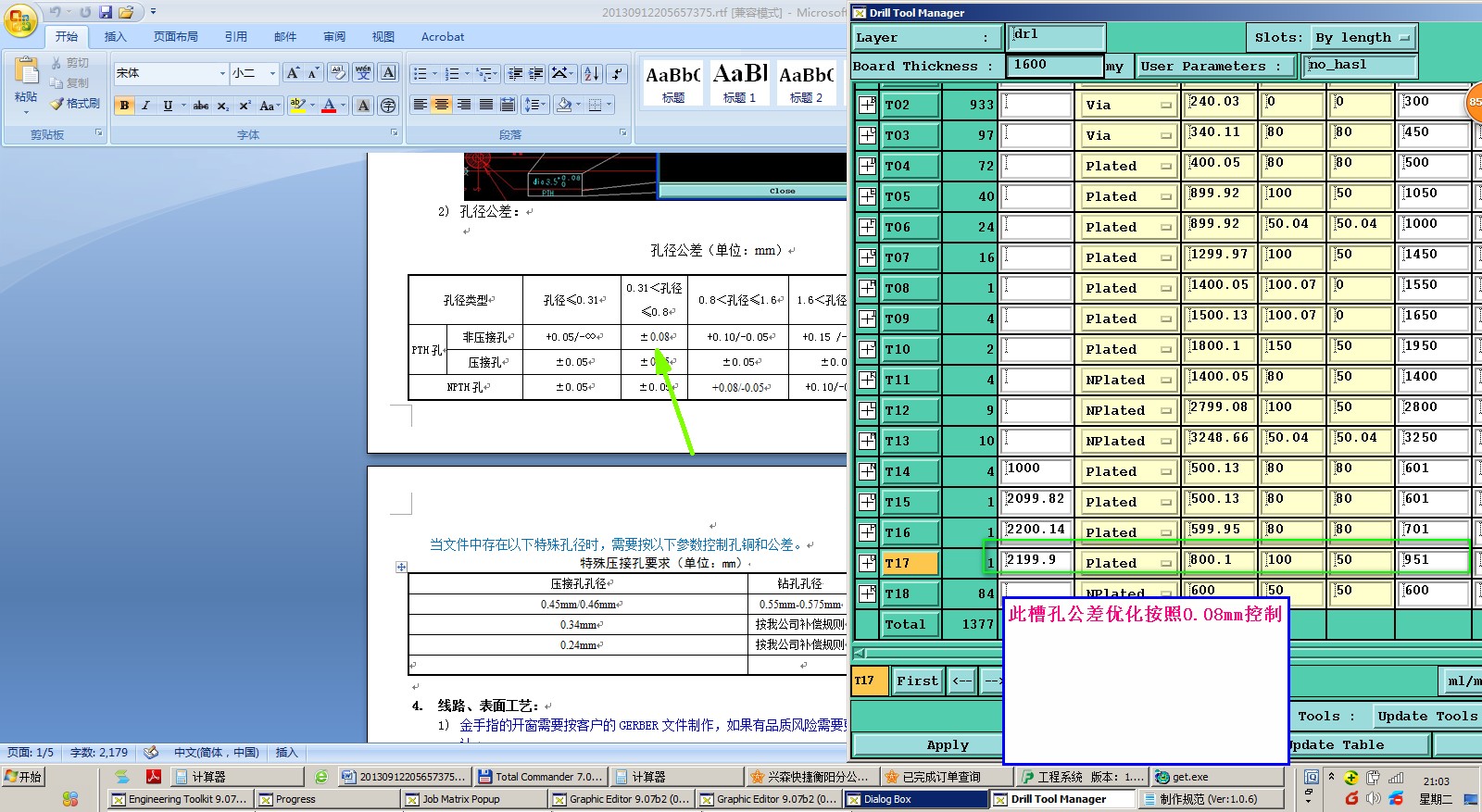Click the Shrink Font icon

pos(313,73)
